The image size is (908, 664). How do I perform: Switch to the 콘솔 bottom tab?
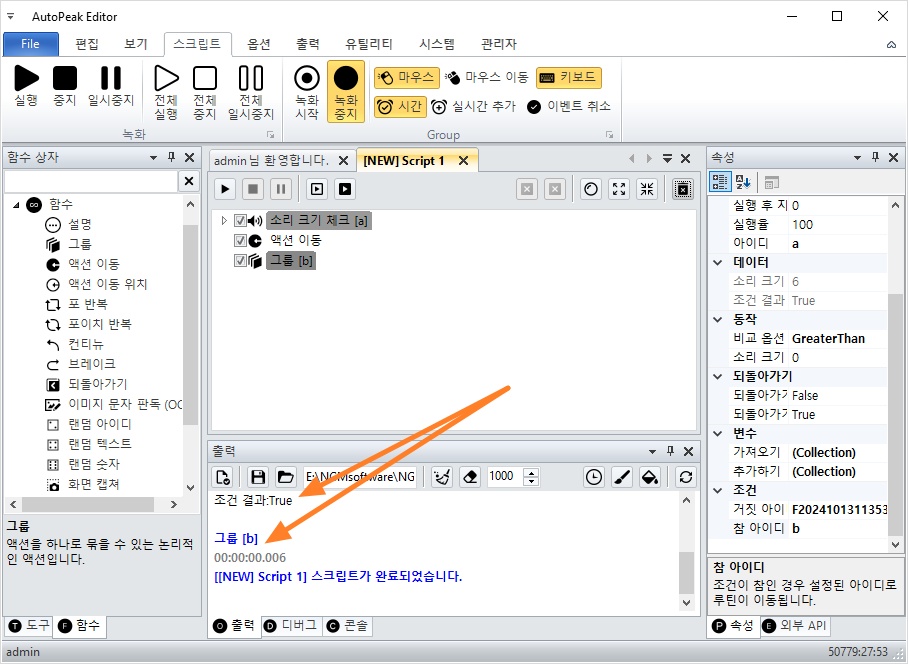(347, 626)
